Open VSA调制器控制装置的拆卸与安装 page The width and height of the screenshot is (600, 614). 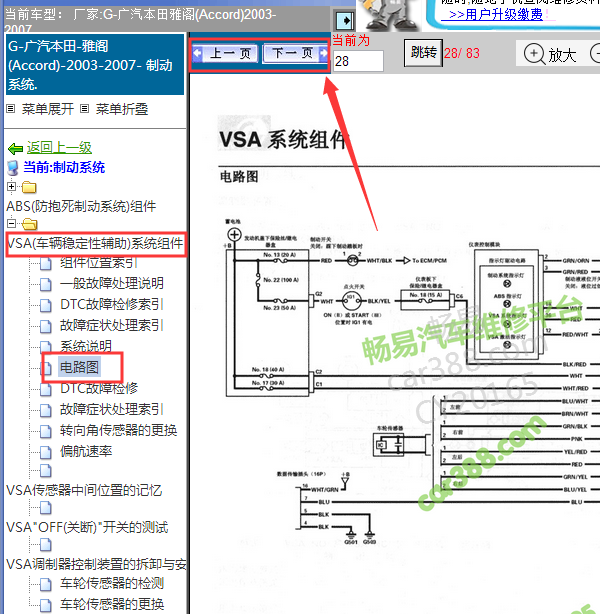pos(96,564)
